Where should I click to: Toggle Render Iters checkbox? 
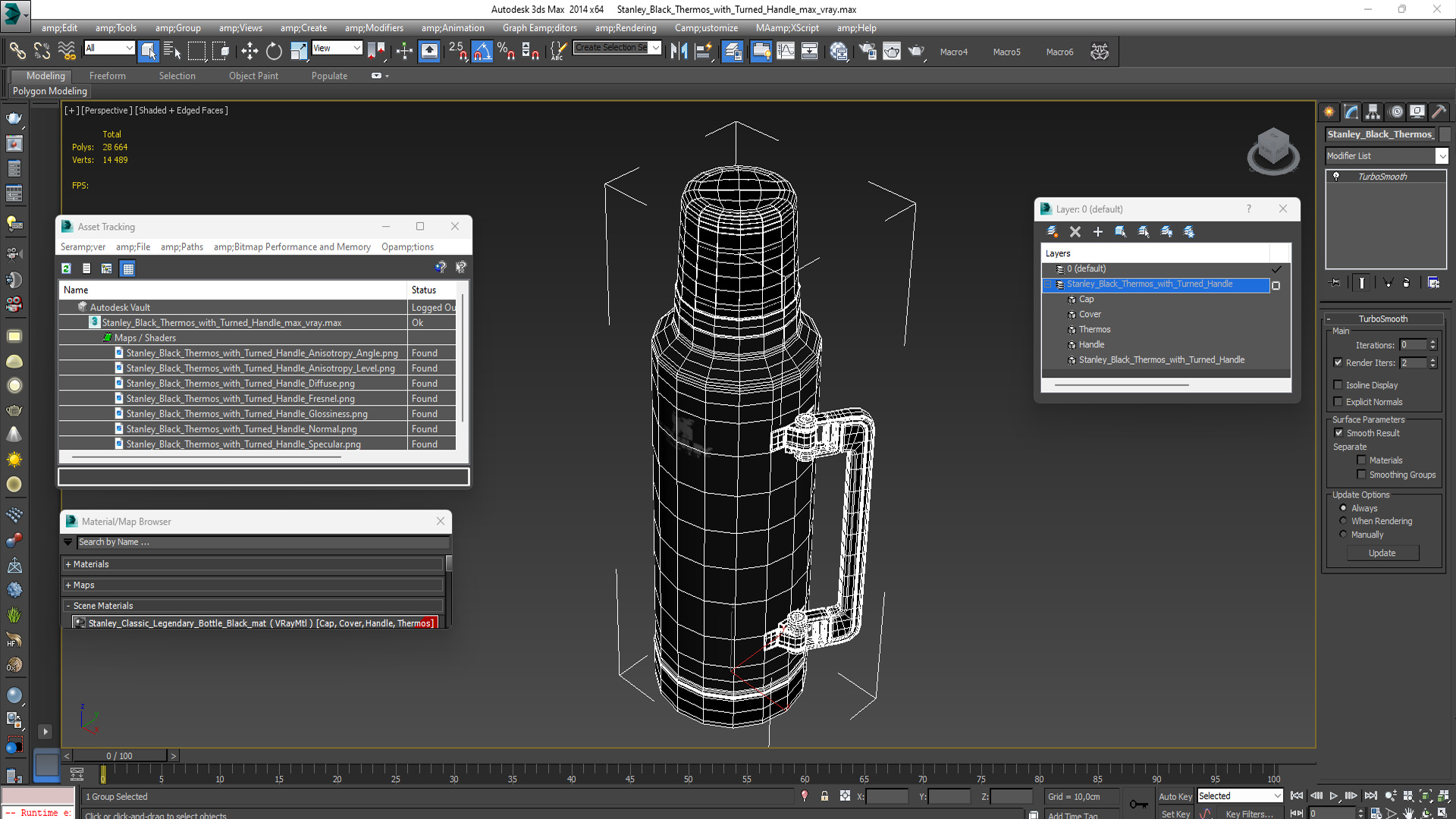click(1338, 362)
